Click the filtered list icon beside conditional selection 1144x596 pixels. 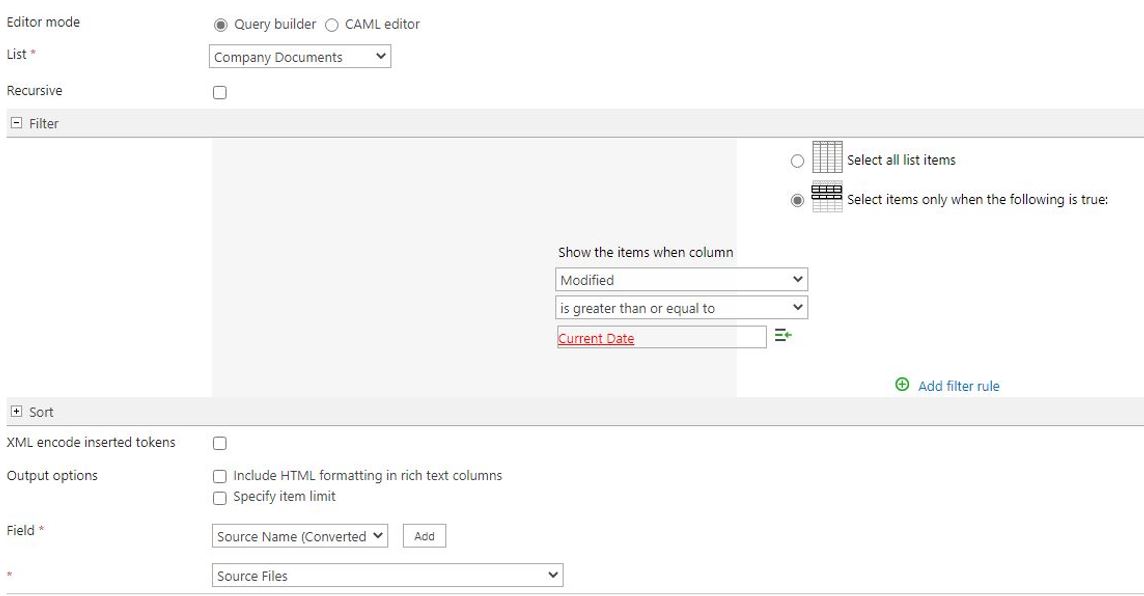(826, 198)
